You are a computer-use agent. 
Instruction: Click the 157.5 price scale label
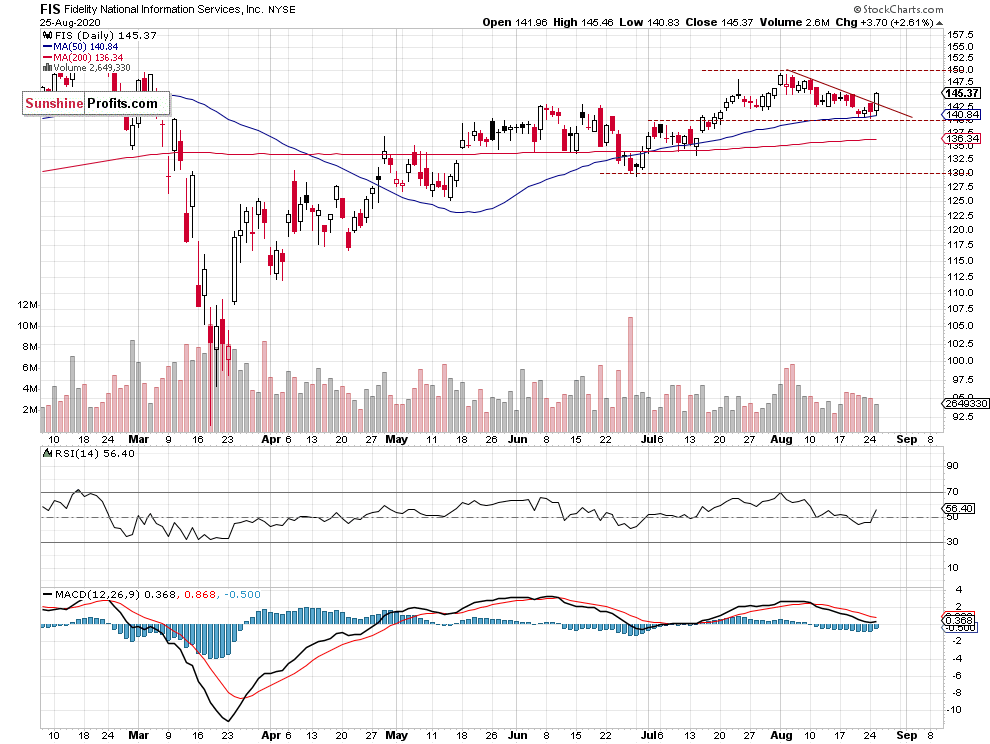tap(960, 35)
